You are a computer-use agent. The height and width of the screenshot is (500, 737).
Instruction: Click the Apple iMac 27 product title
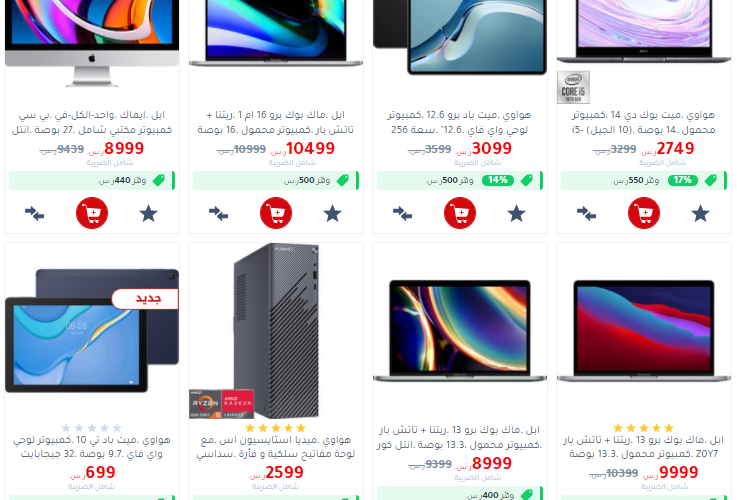tap(92, 122)
